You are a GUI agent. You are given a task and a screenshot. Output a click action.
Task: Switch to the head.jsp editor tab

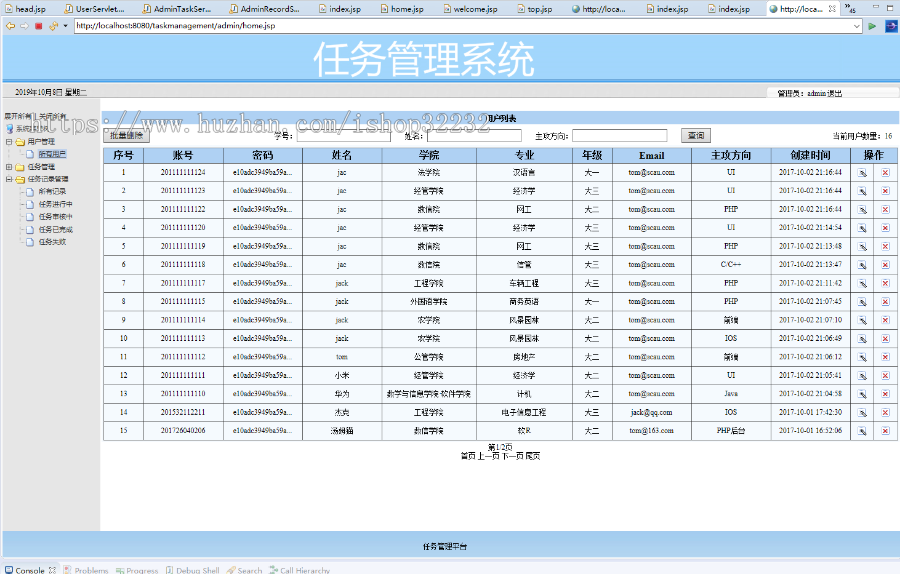point(26,9)
